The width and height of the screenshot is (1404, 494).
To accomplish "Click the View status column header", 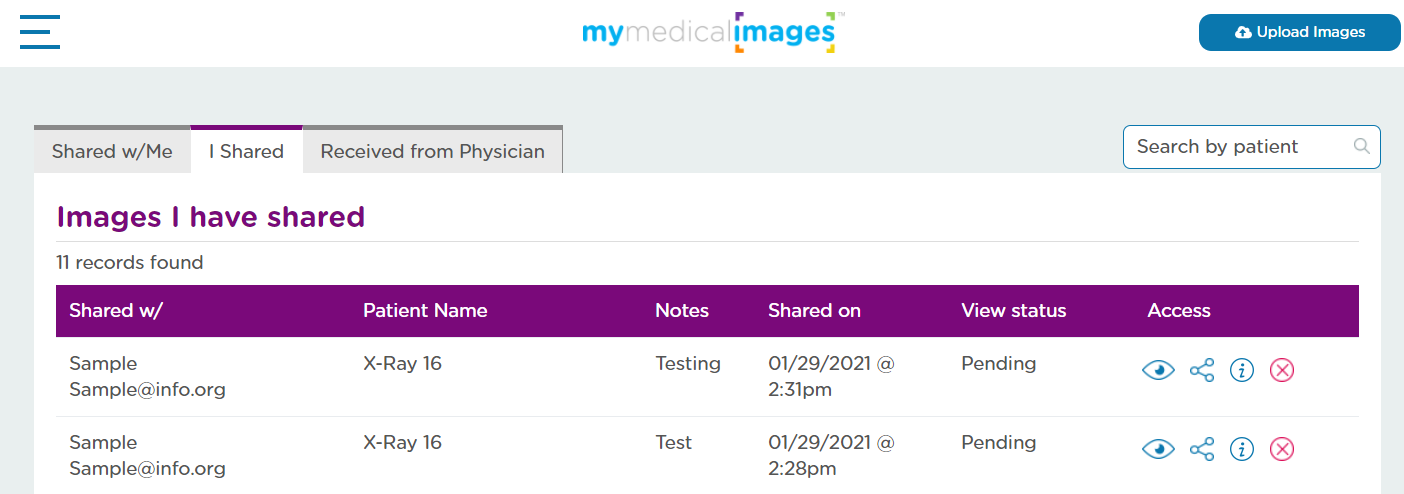I will tap(1014, 311).
